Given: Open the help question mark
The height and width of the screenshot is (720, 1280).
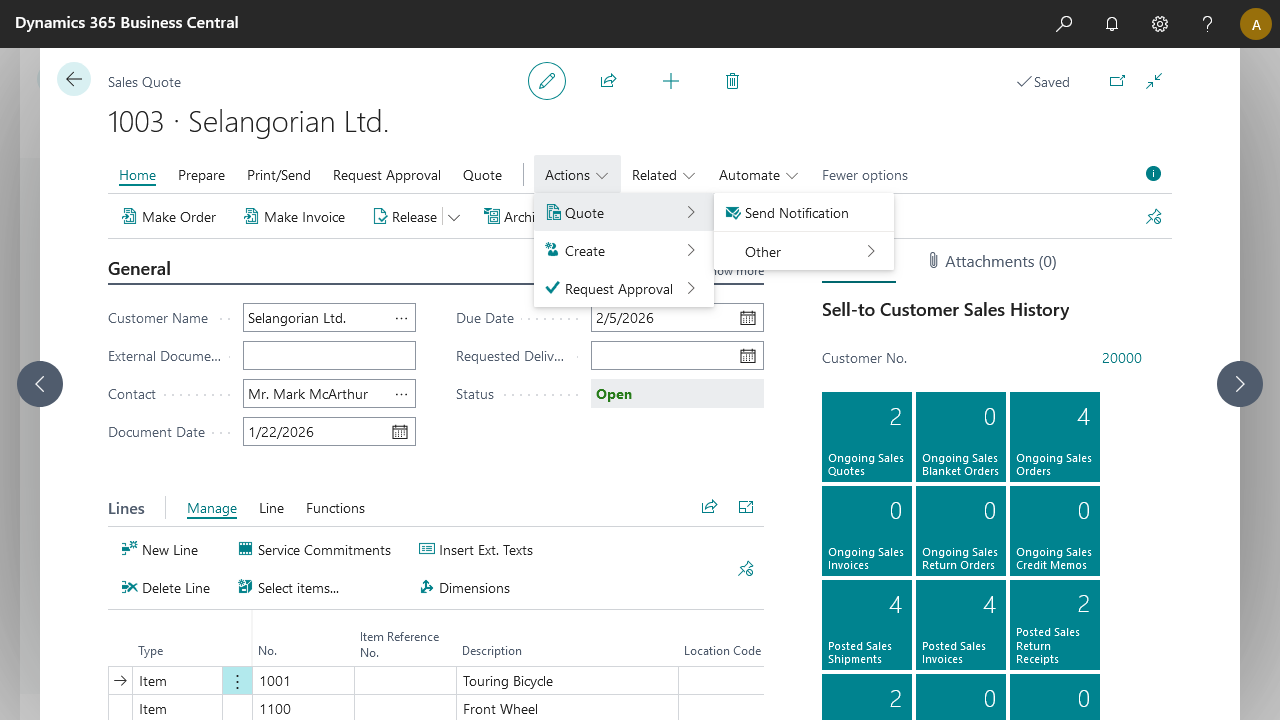Looking at the screenshot, I should (x=1208, y=24).
